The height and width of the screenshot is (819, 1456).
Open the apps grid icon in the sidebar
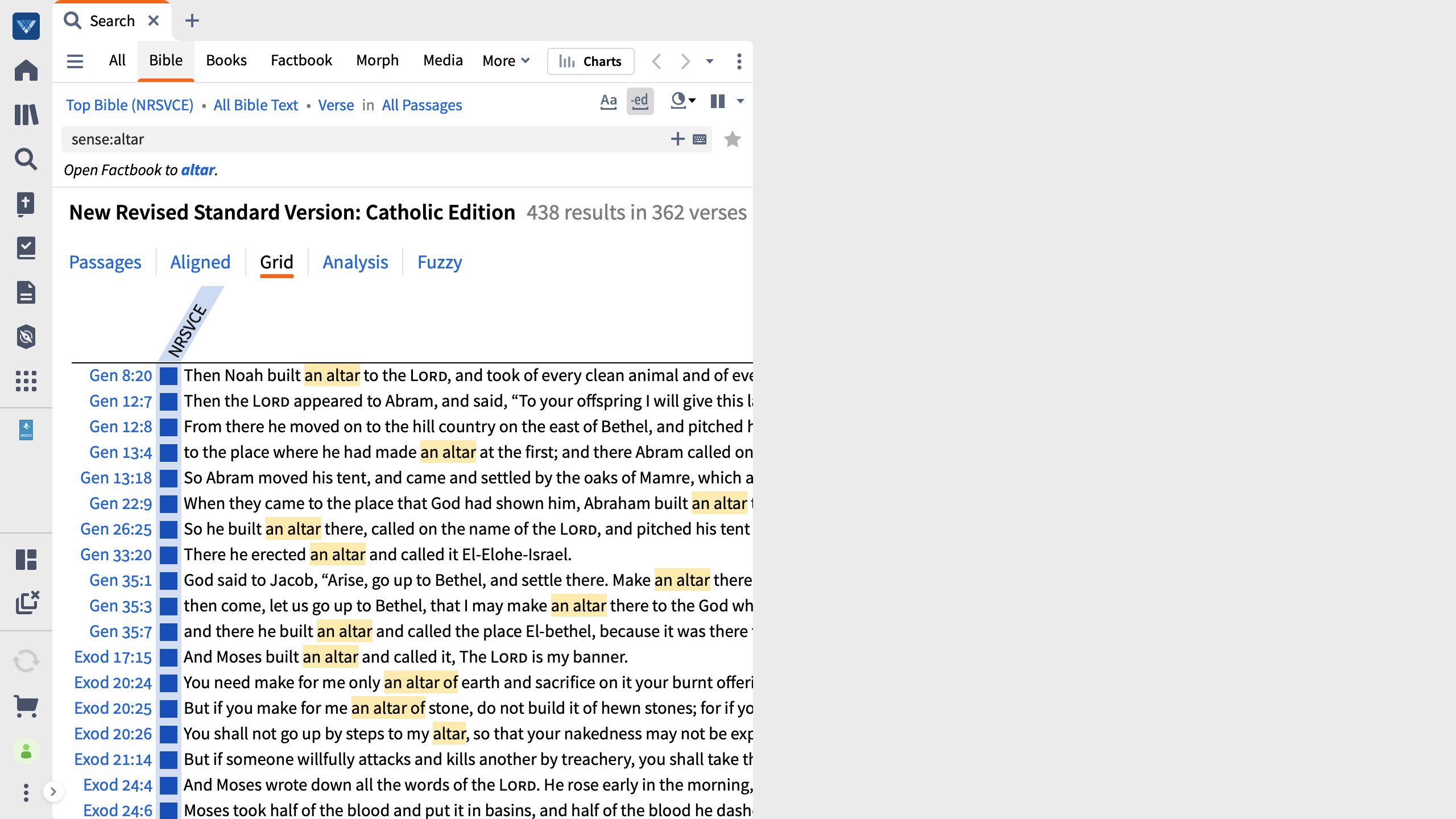coord(26,381)
